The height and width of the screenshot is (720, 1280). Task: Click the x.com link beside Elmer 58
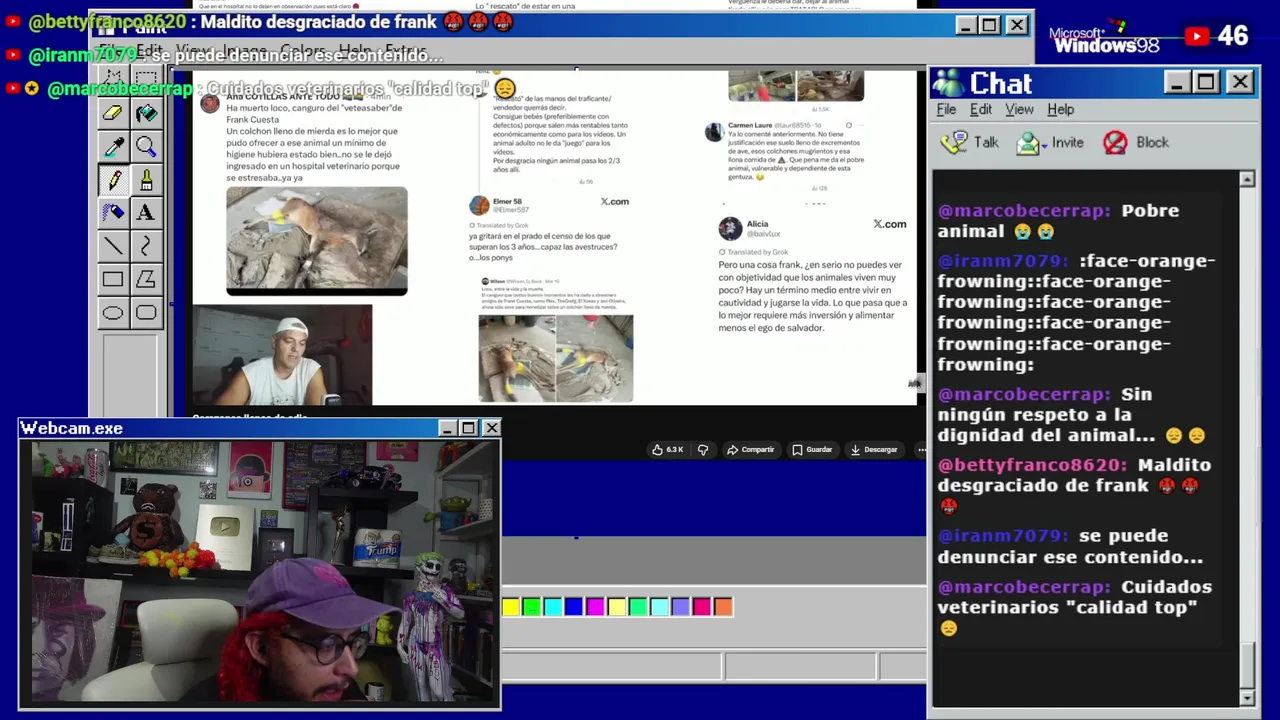pyautogui.click(x=614, y=202)
